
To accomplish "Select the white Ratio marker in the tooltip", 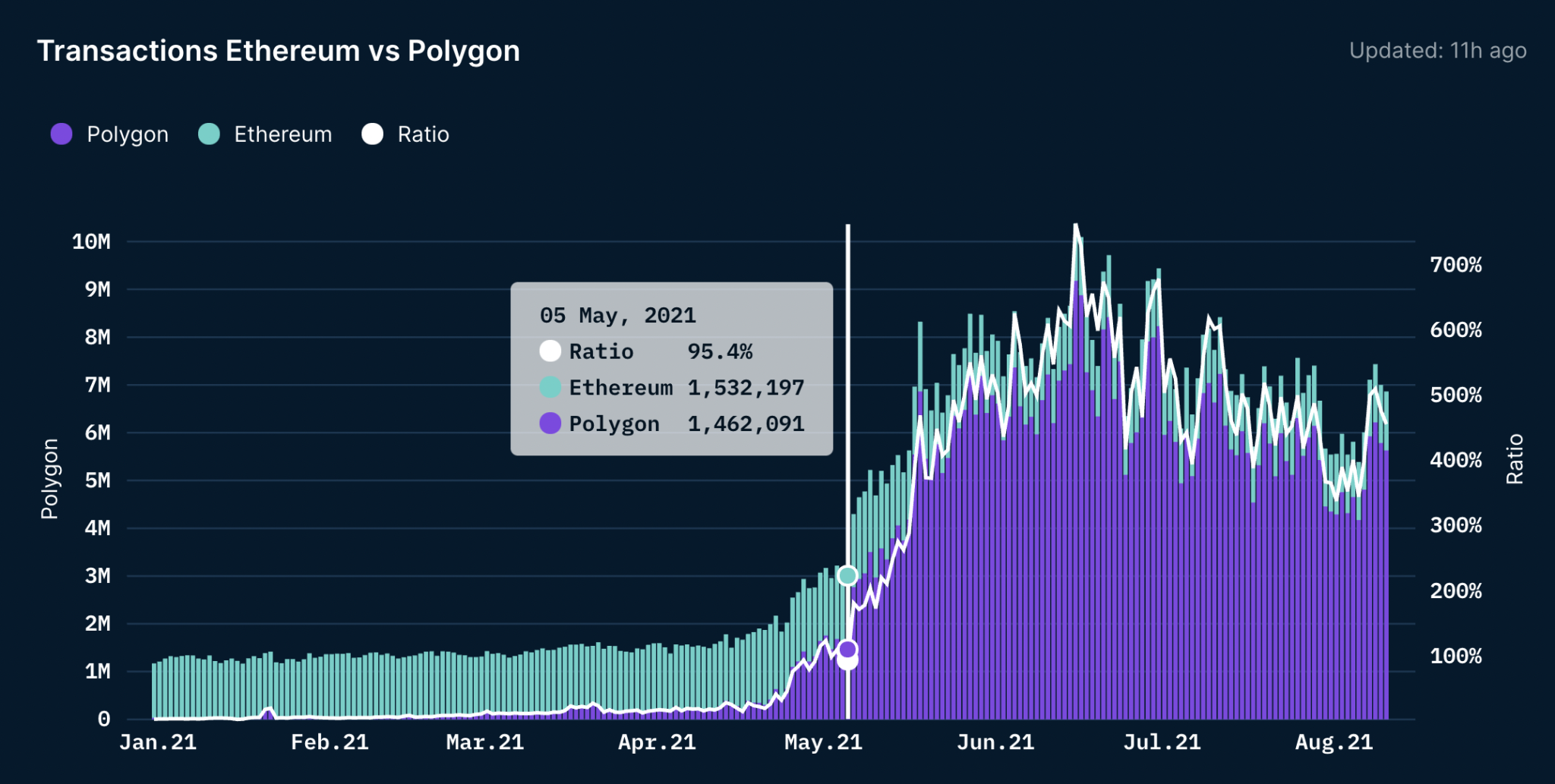I will [x=551, y=351].
